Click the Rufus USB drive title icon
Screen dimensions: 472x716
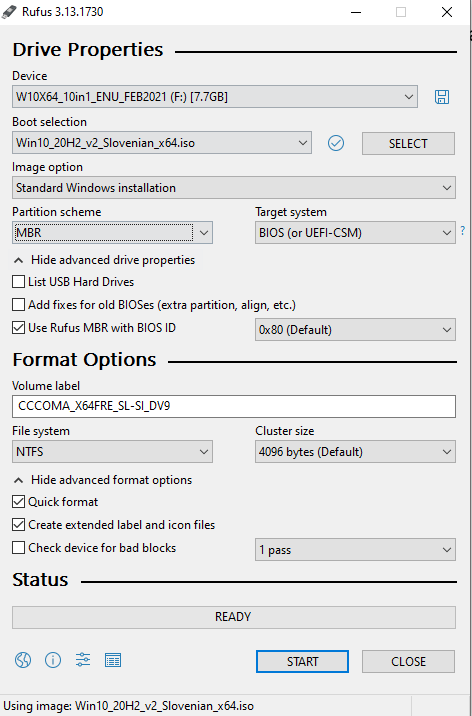9,11
